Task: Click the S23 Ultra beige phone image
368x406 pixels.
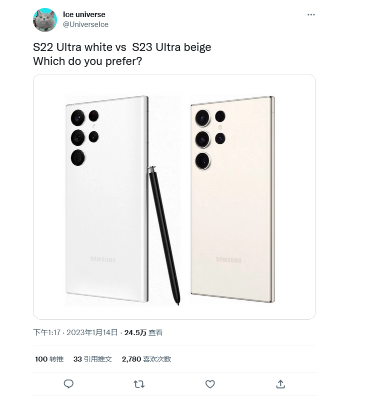Action: pos(232,199)
